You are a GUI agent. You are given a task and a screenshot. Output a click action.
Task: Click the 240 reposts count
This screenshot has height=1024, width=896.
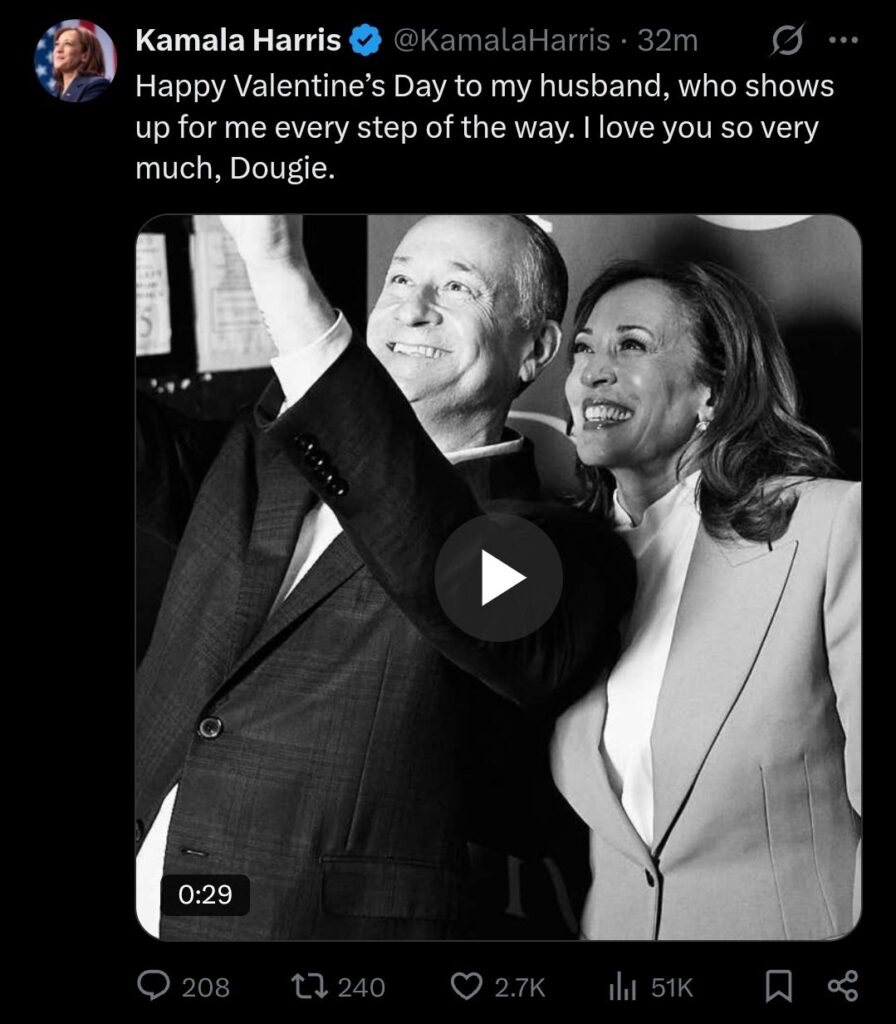(x=361, y=988)
